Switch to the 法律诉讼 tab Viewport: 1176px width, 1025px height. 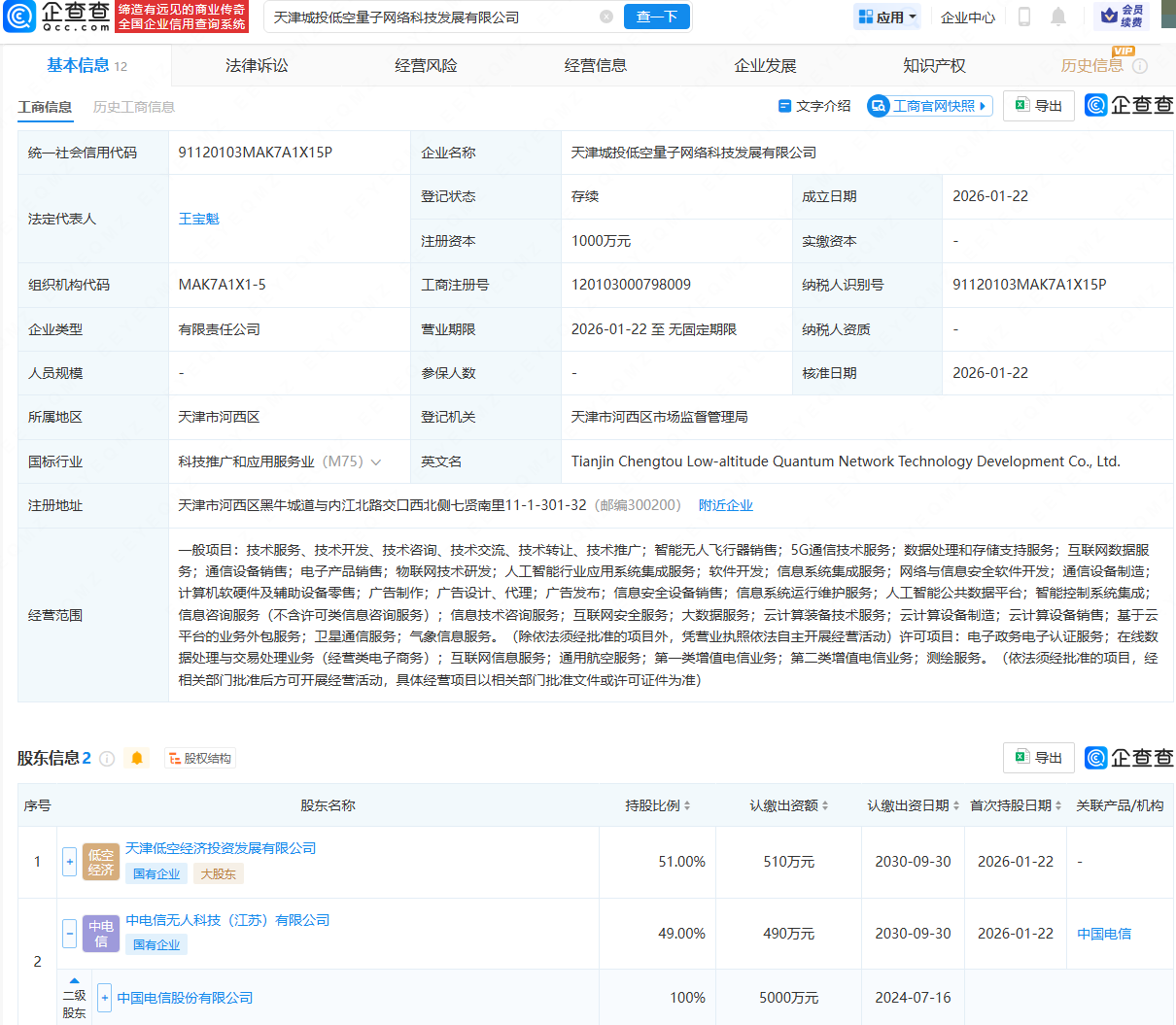257,66
